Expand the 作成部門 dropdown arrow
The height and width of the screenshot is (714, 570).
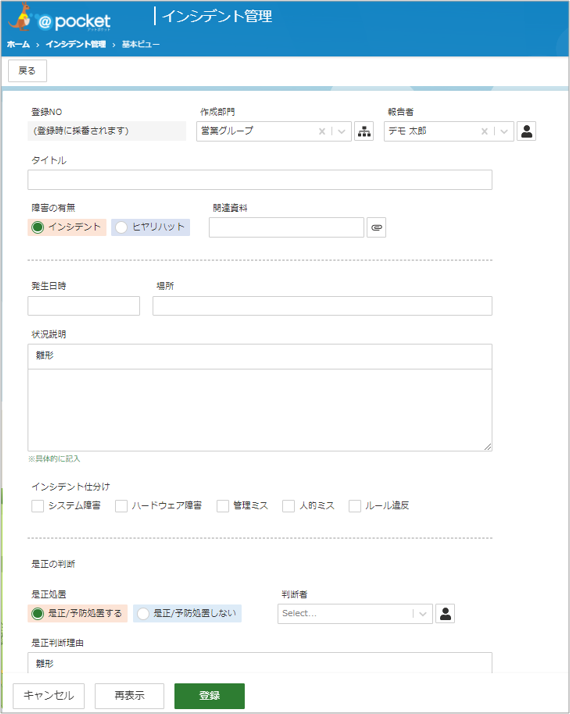pos(341,132)
